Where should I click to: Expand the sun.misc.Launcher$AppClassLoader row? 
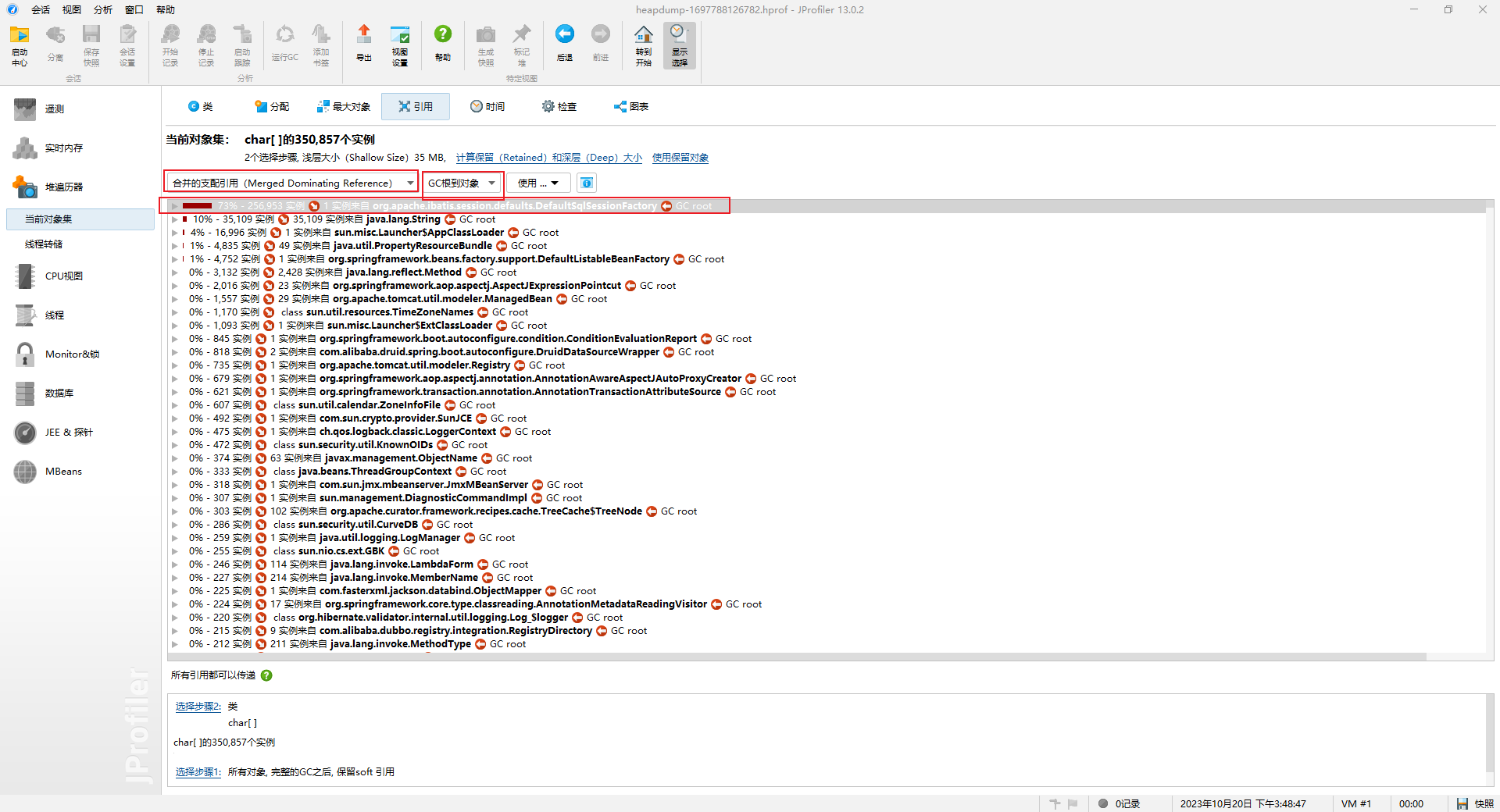coord(175,233)
